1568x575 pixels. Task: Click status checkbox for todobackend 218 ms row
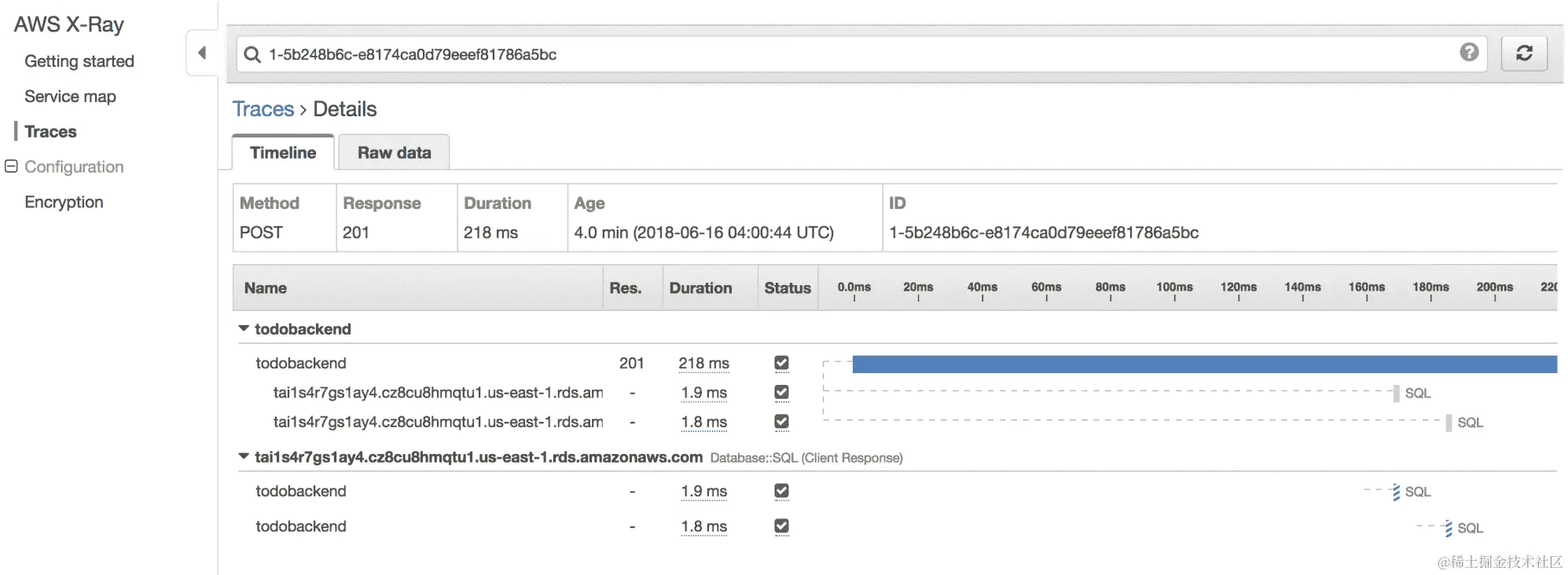pyautogui.click(x=781, y=363)
